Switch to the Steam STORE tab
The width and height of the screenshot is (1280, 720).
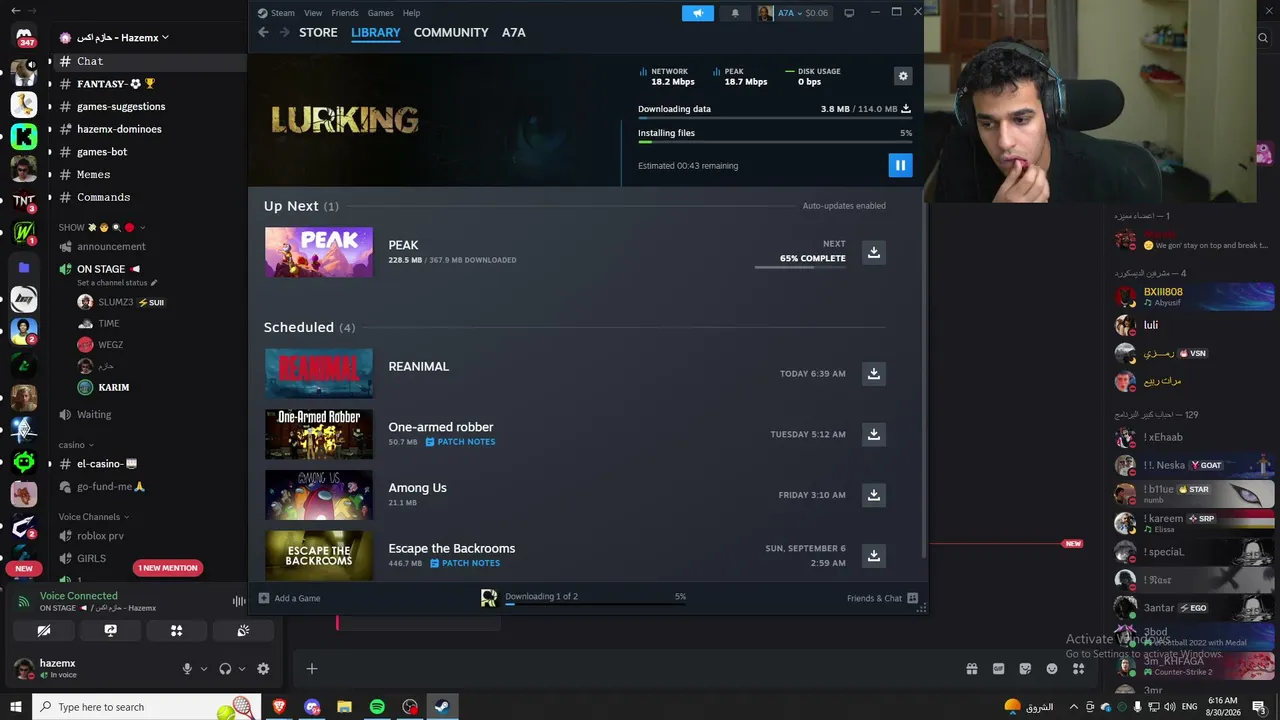[x=318, y=32]
